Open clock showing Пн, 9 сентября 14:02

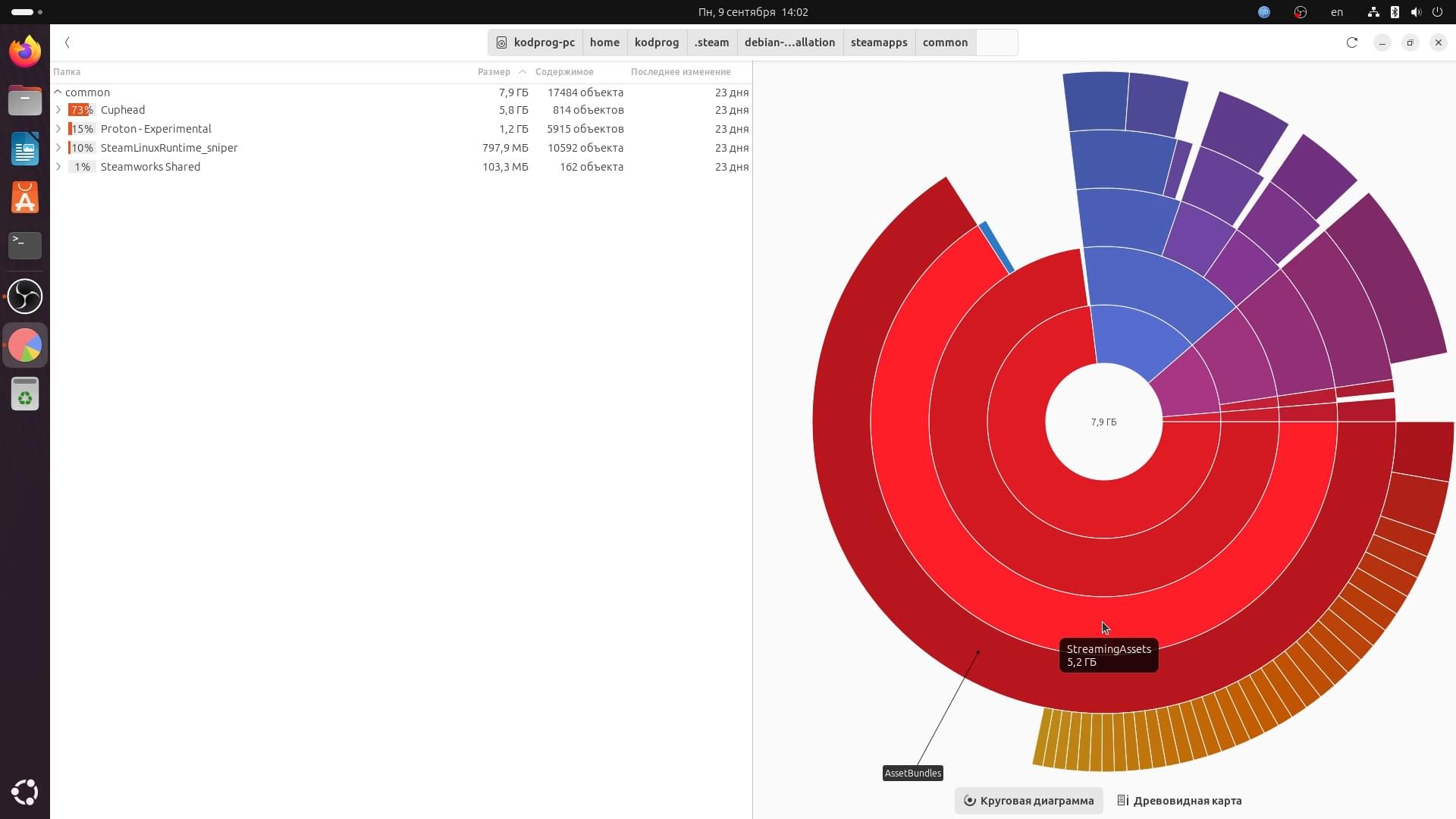click(x=753, y=12)
